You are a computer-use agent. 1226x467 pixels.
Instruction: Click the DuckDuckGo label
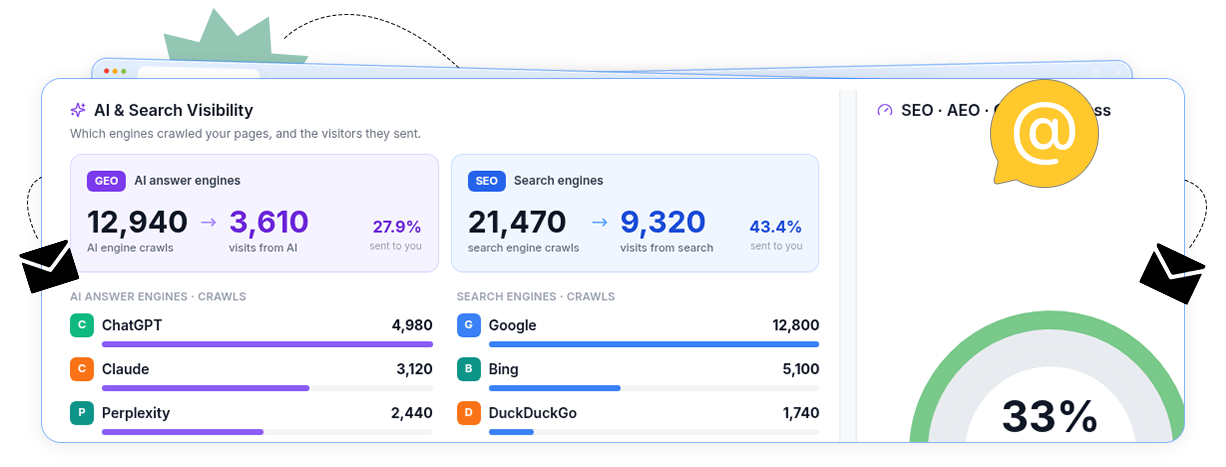coord(533,413)
